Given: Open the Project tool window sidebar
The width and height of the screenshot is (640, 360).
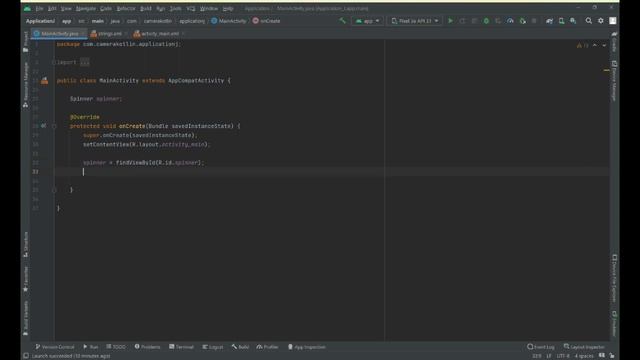Looking at the screenshot, I should pos(26,42).
